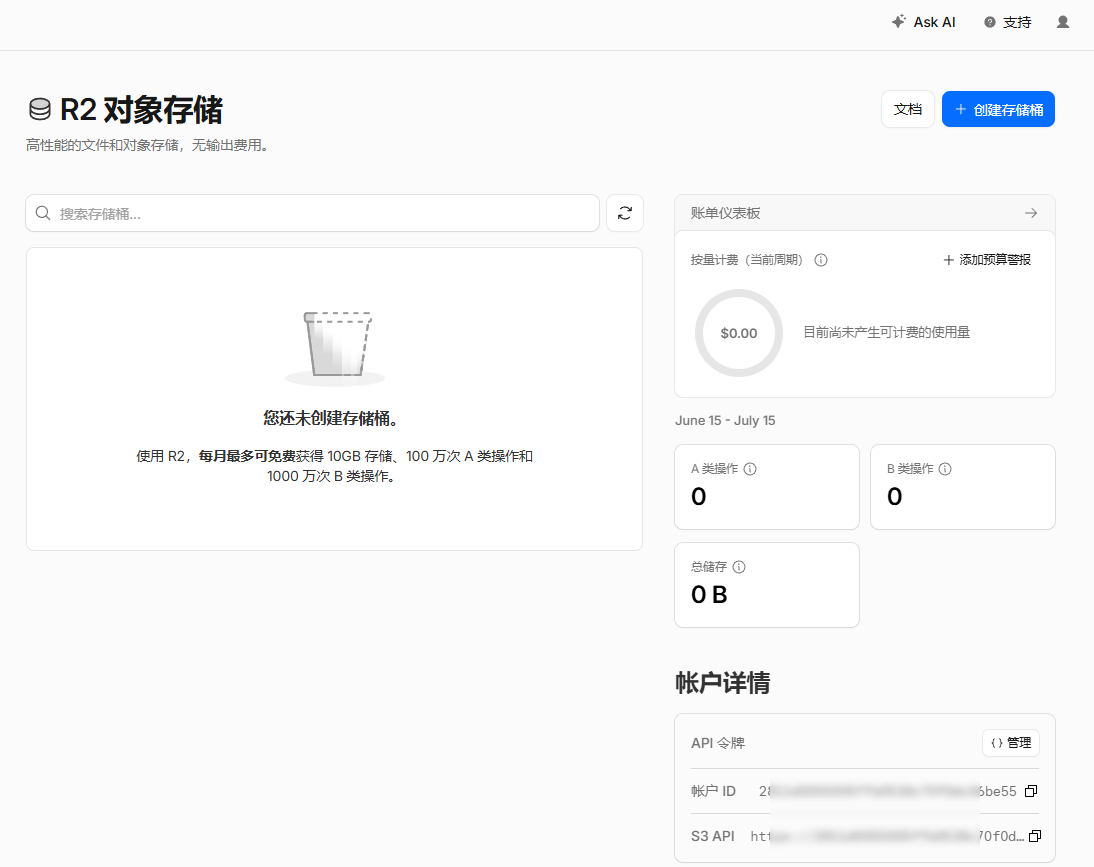This screenshot has width=1094, height=867.
Task: Show info for 按量计费 current period
Action: (x=821, y=260)
